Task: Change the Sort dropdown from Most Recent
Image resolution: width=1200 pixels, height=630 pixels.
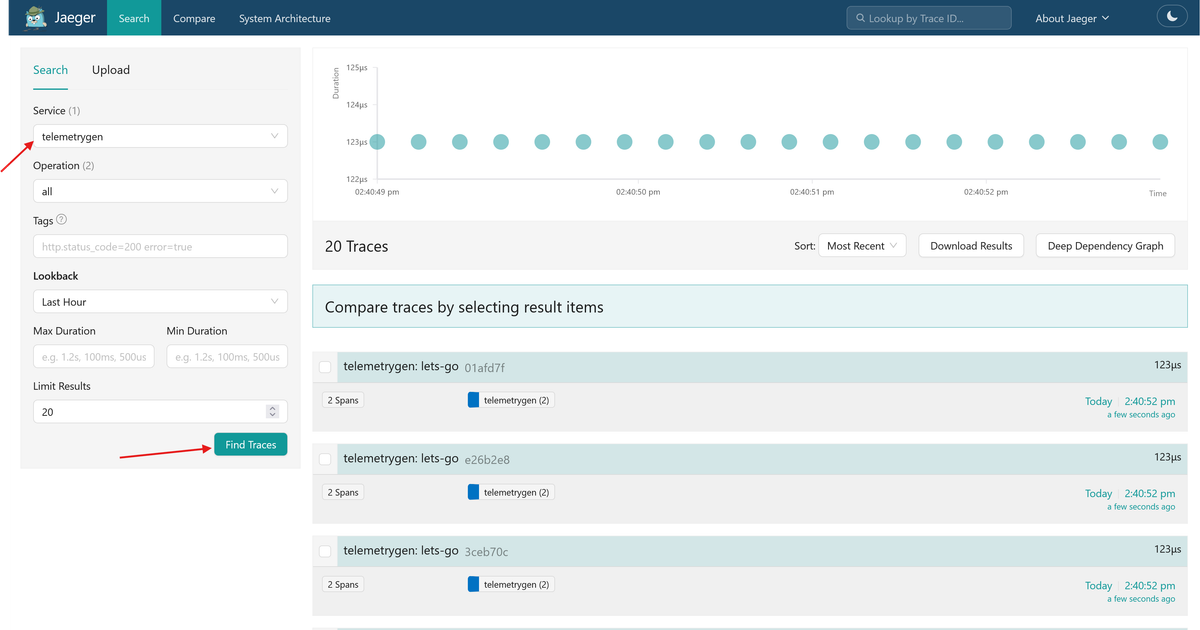Action: (x=862, y=245)
